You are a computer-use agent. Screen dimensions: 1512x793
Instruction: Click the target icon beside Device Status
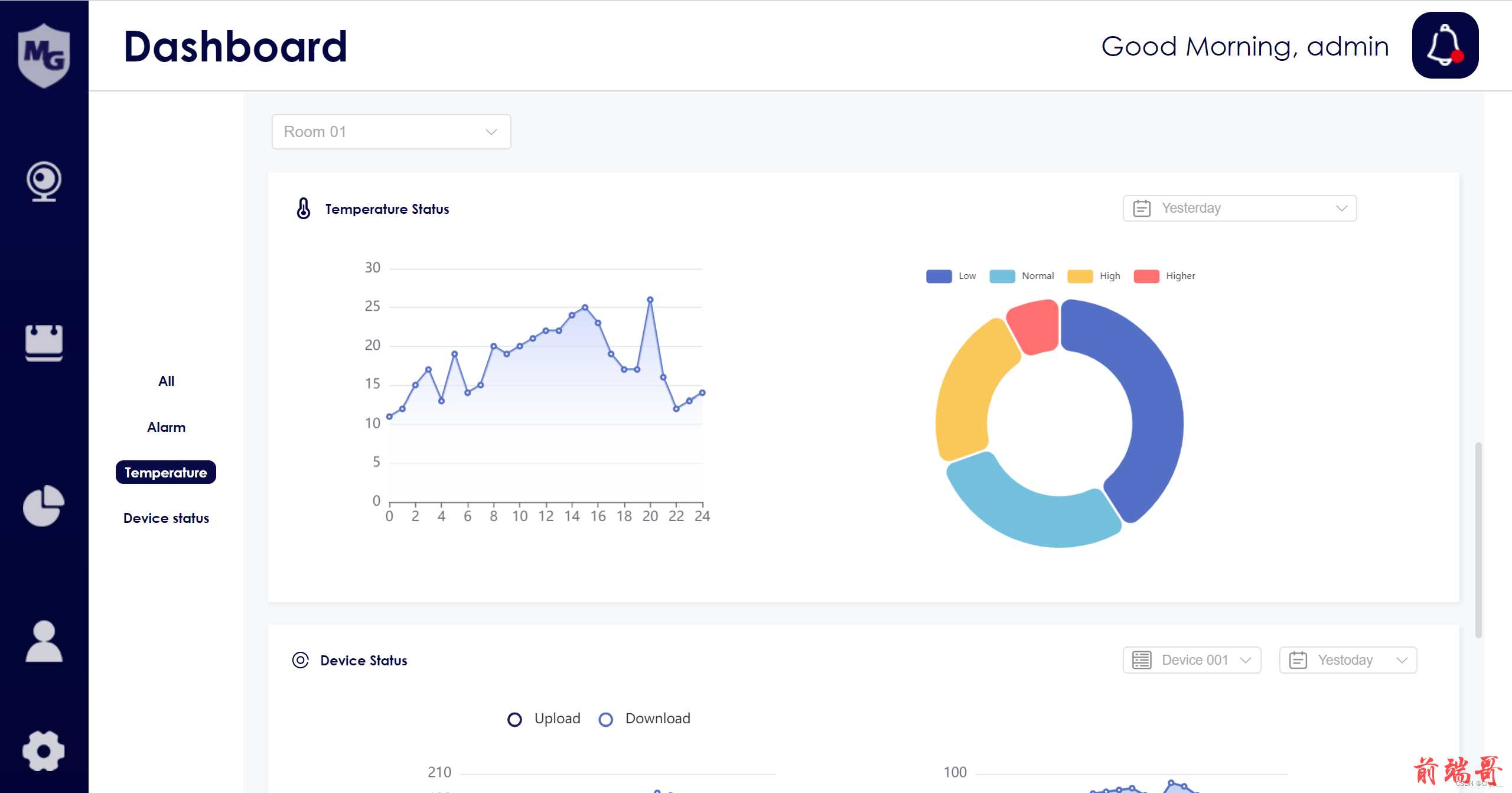301,660
